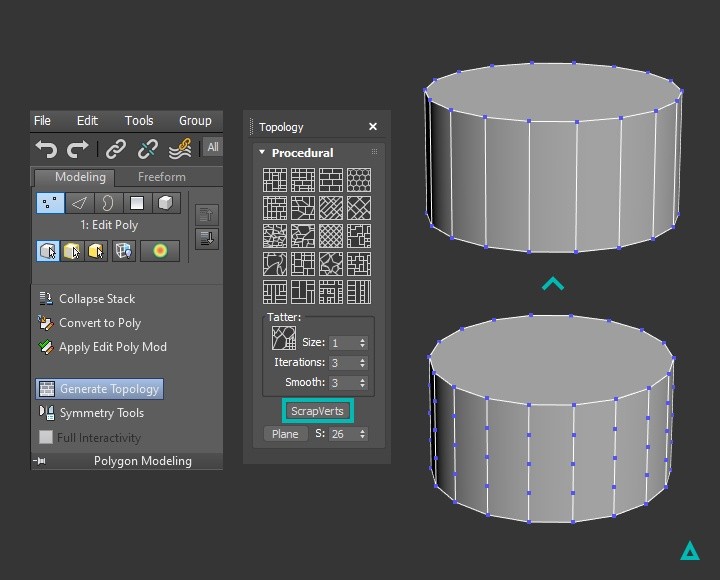Switch to the Freeform tab
The height and width of the screenshot is (580, 720).
pos(161,177)
